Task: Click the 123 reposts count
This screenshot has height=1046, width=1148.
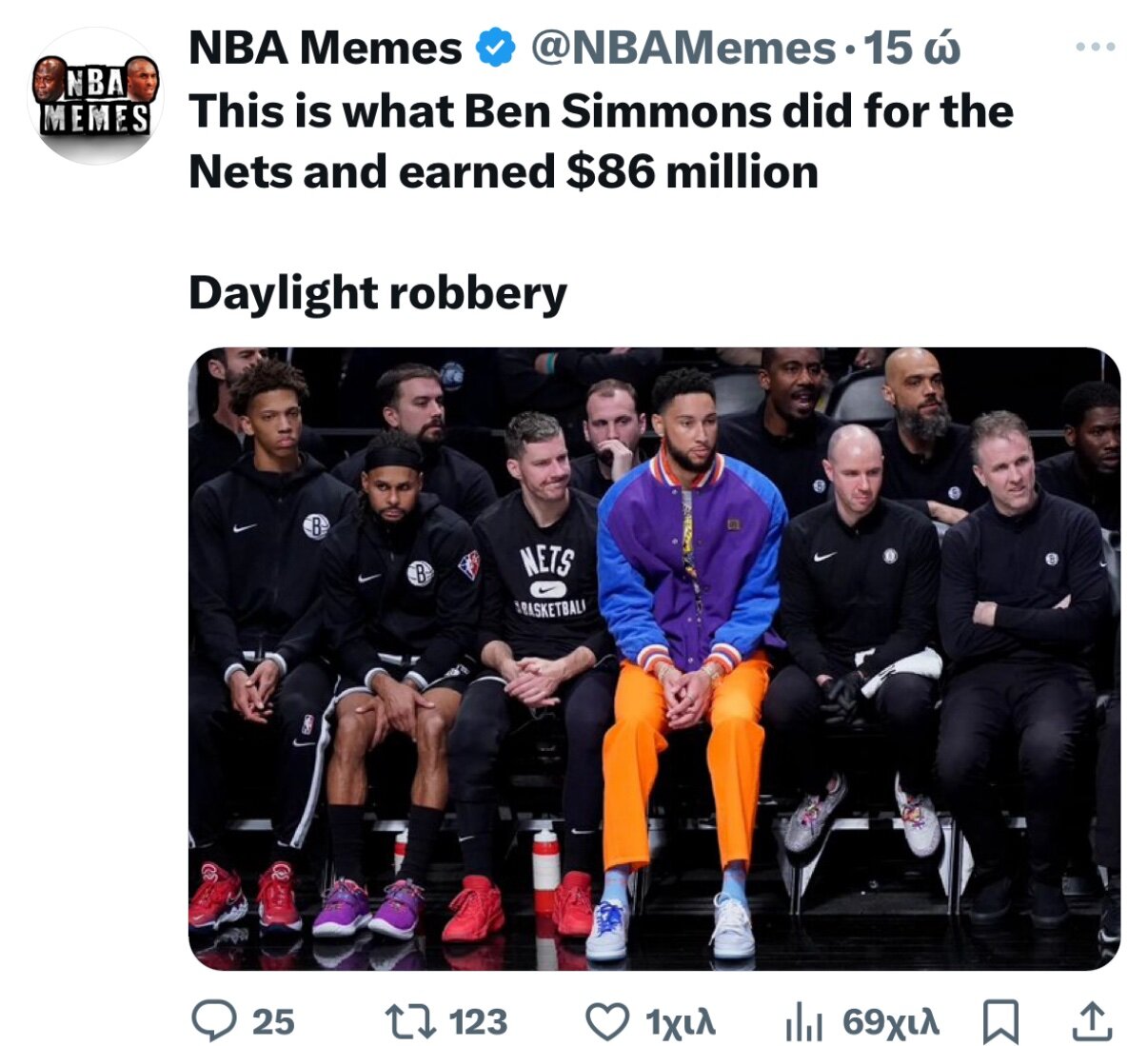Action: click(x=478, y=1021)
